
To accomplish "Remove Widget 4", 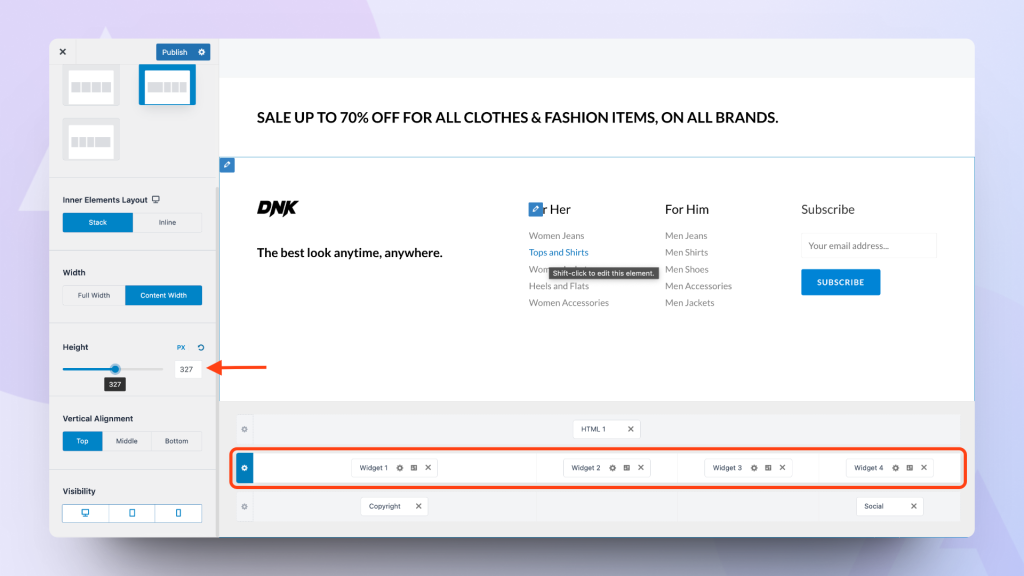I will point(924,468).
